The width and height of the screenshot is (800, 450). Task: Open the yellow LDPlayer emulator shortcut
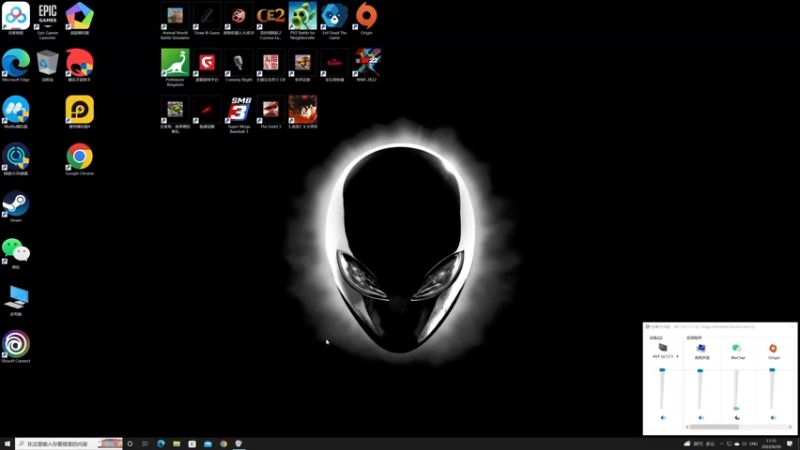79,112
